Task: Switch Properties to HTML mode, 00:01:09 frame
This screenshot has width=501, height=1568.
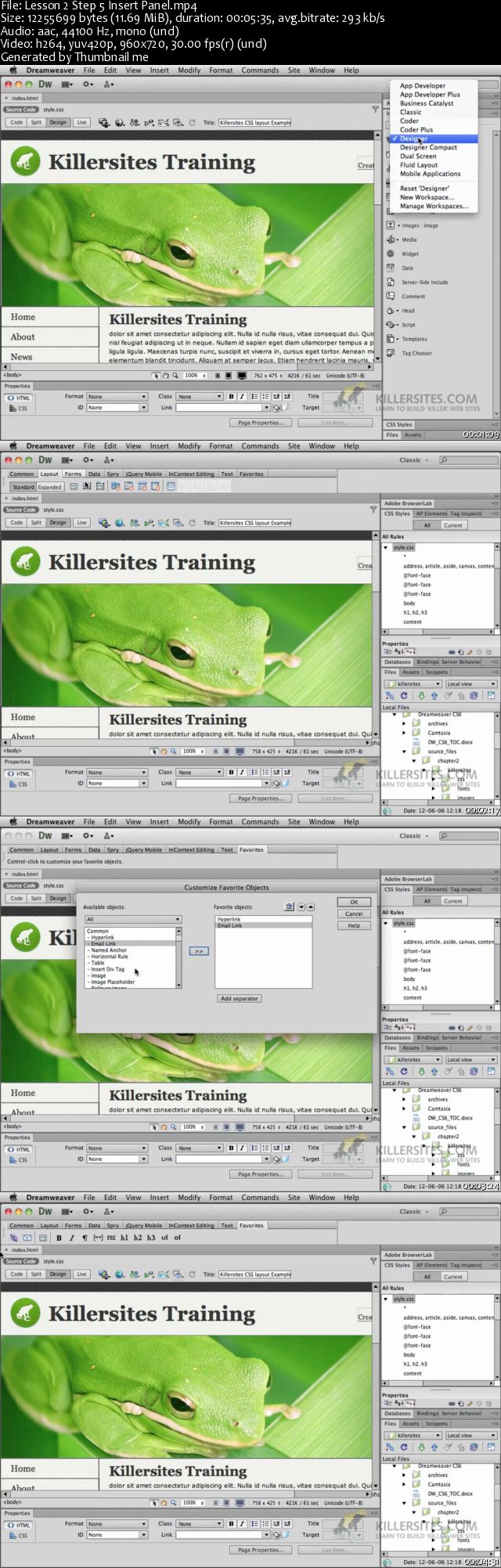Action: coord(18,398)
